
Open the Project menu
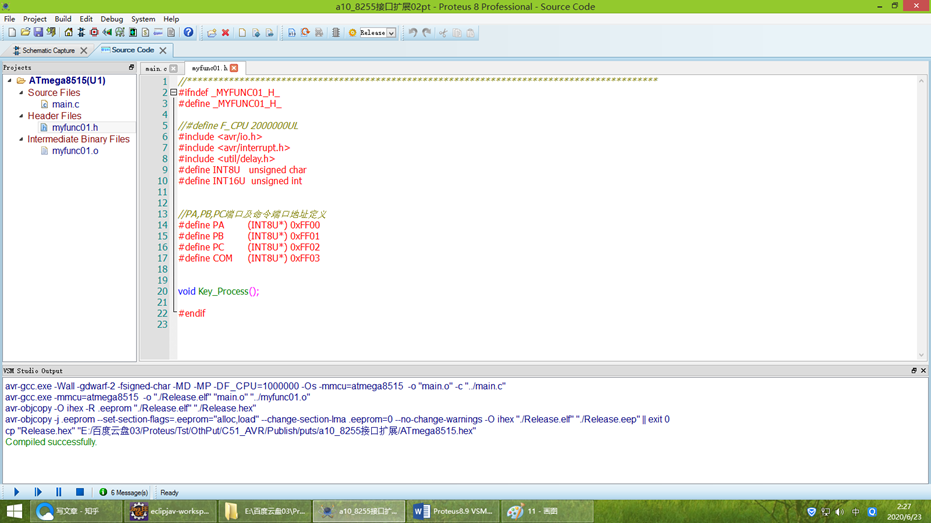(x=34, y=19)
